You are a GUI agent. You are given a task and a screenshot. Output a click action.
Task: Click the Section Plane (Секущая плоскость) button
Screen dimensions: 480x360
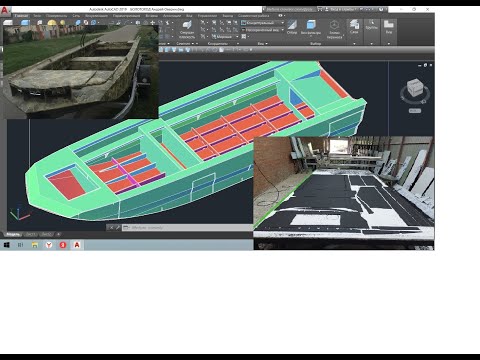tap(187, 29)
